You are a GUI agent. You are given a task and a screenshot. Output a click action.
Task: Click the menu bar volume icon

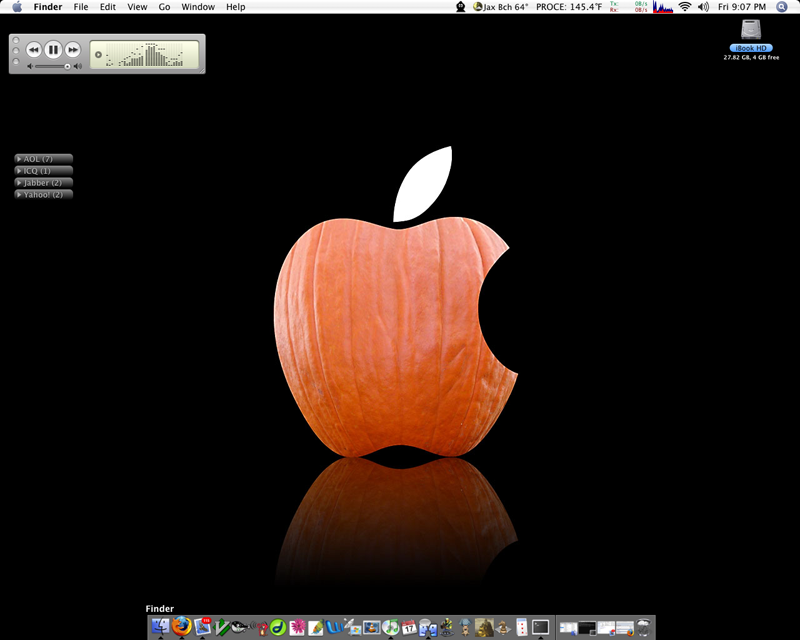pos(704,7)
